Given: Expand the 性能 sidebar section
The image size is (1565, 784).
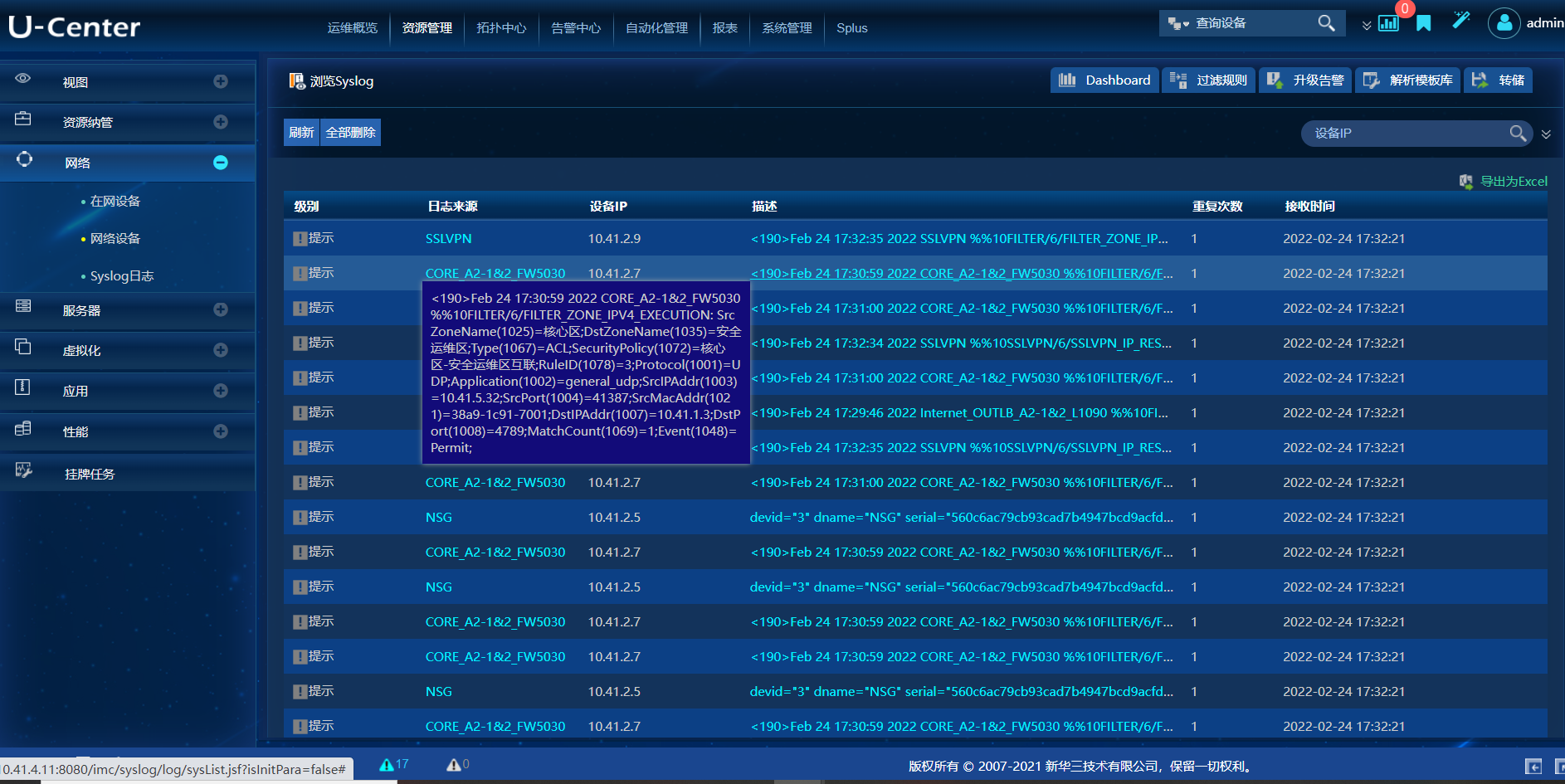Looking at the screenshot, I should (x=221, y=431).
